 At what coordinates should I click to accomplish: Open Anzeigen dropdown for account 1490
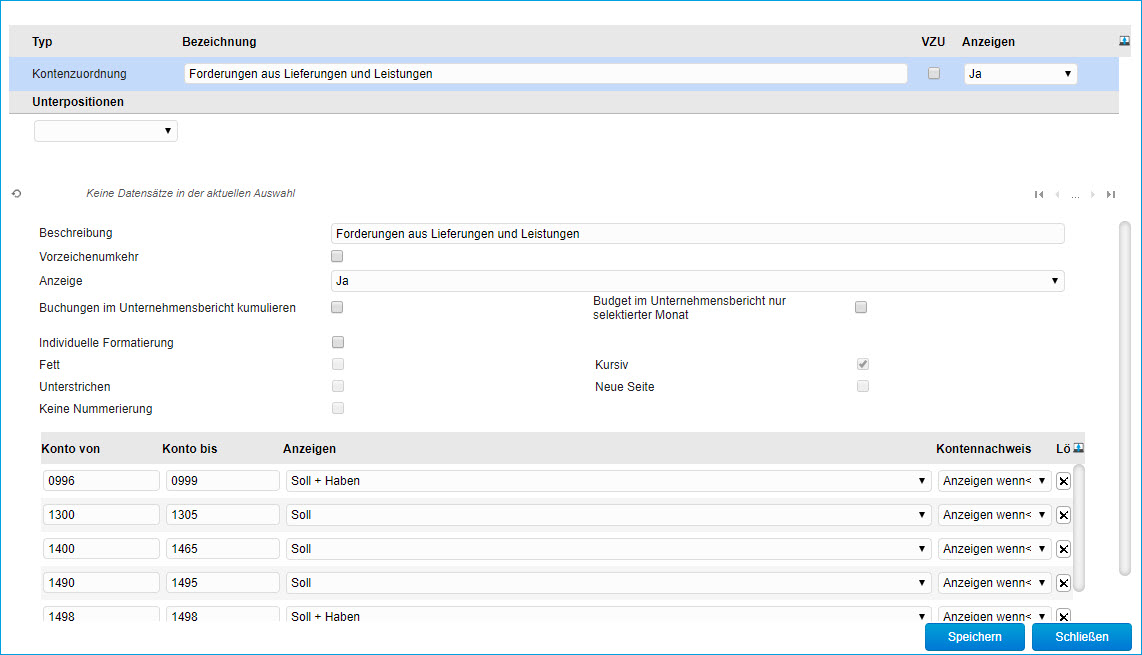608,583
